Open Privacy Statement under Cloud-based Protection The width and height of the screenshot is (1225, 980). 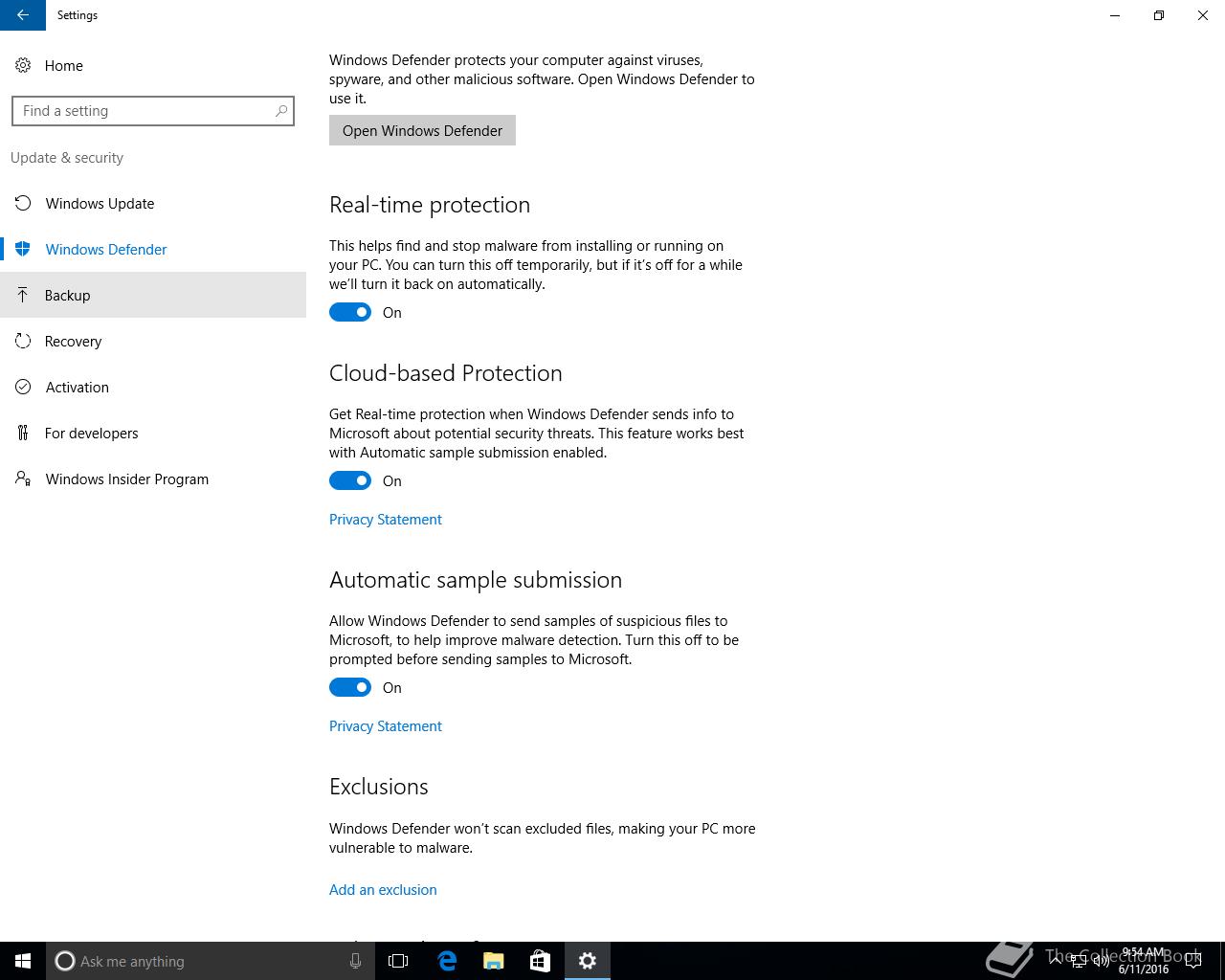click(x=386, y=519)
